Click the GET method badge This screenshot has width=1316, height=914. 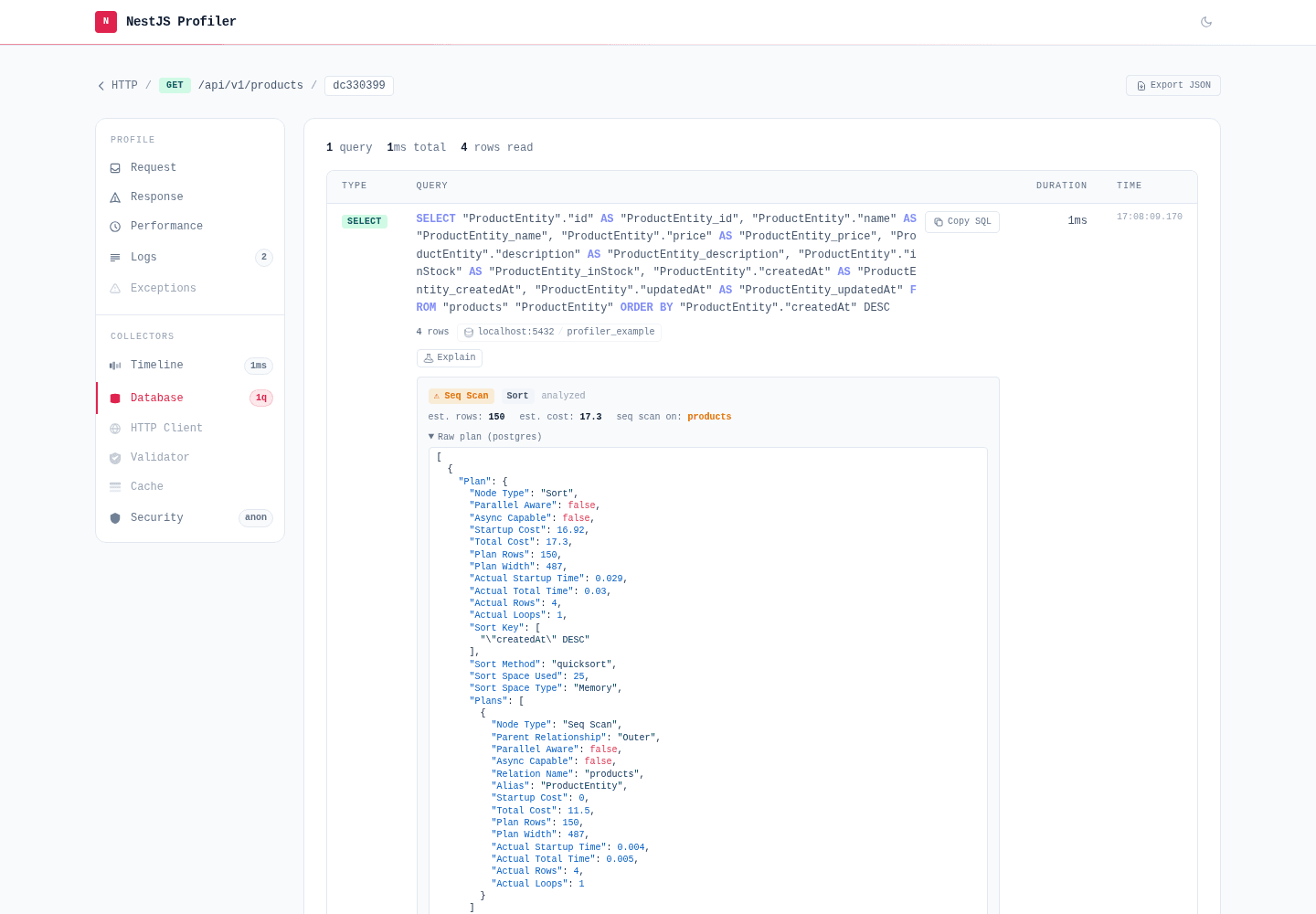[175, 86]
